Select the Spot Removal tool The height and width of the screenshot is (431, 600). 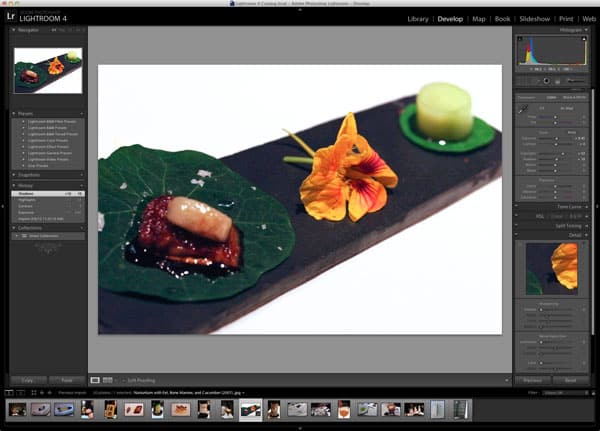click(x=538, y=81)
